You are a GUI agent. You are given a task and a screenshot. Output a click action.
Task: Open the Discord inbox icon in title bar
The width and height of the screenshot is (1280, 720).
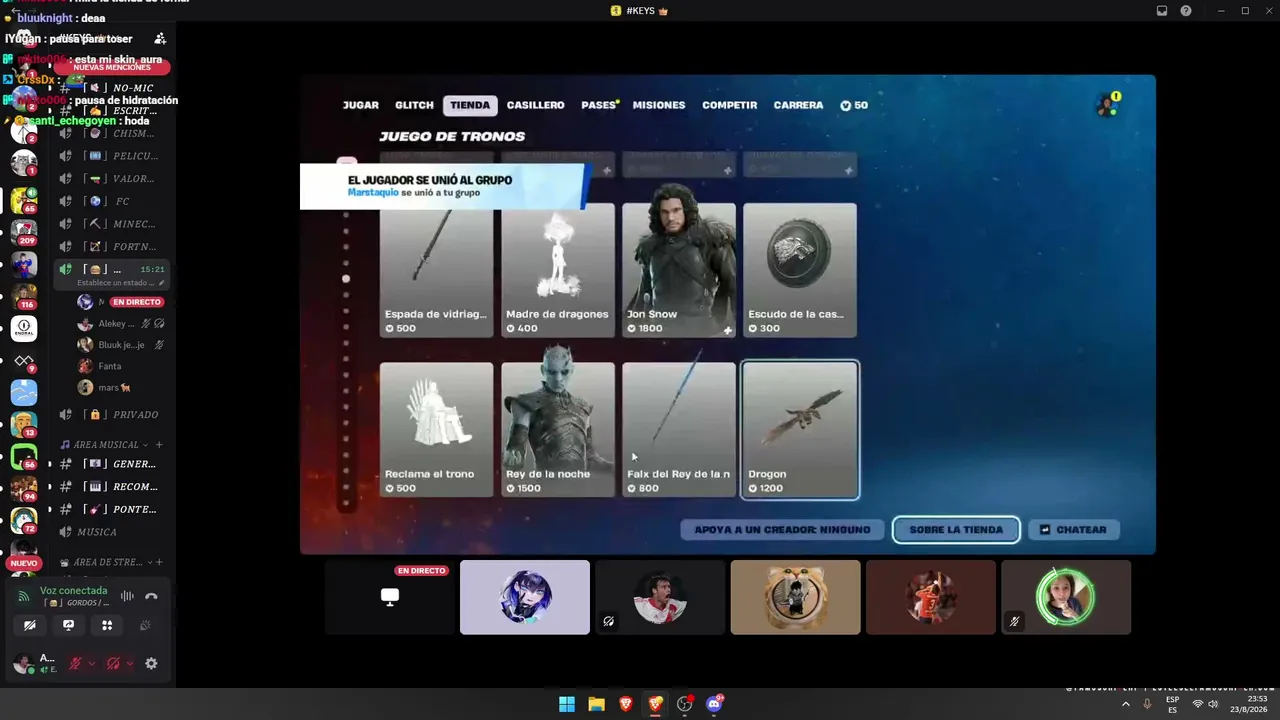coord(1162,11)
